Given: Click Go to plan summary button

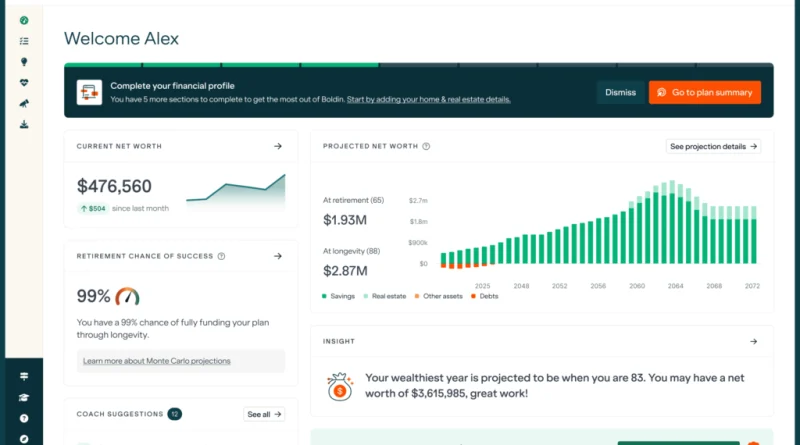Looking at the screenshot, I should tap(704, 92).
